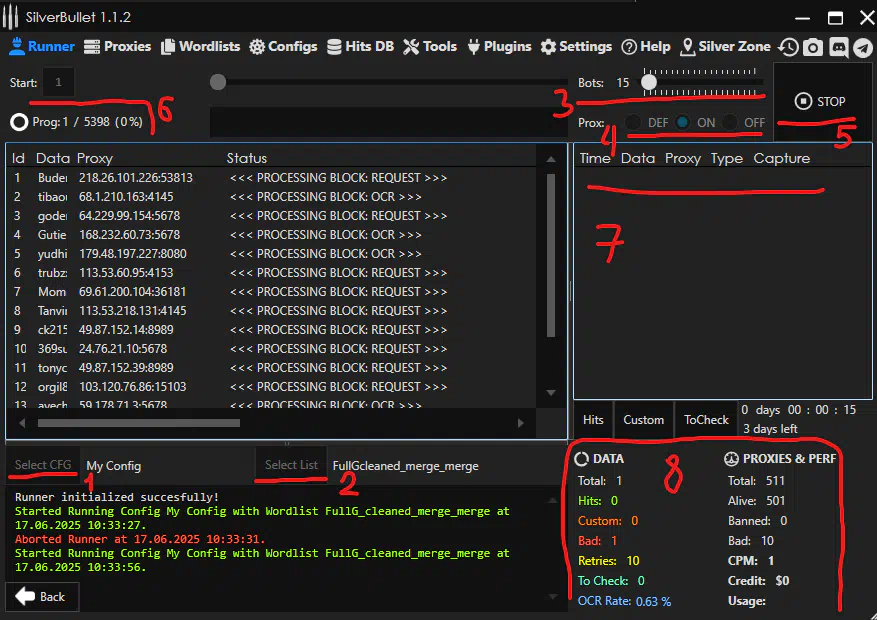Open the Settings tab
This screenshot has height=620, width=877.
pyautogui.click(x=576, y=46)
